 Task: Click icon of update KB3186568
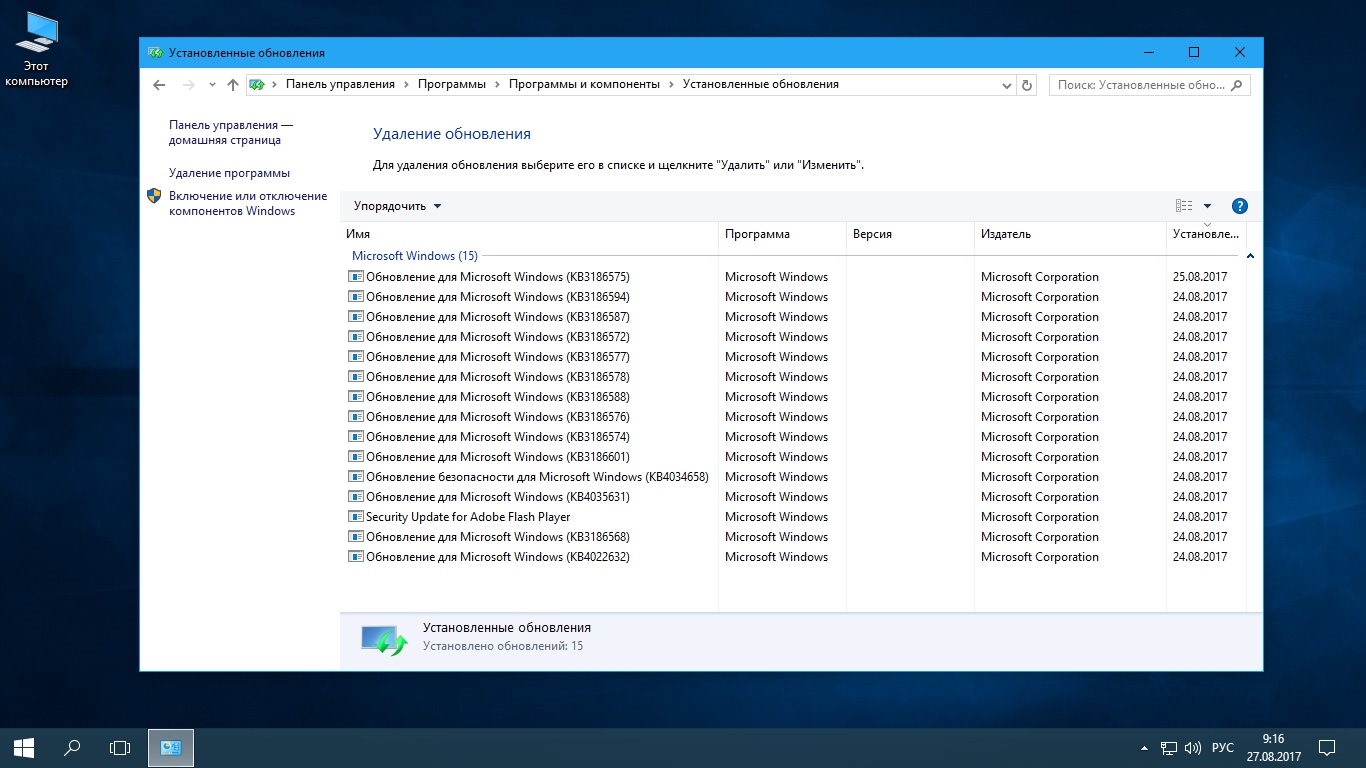click(355, 537)
